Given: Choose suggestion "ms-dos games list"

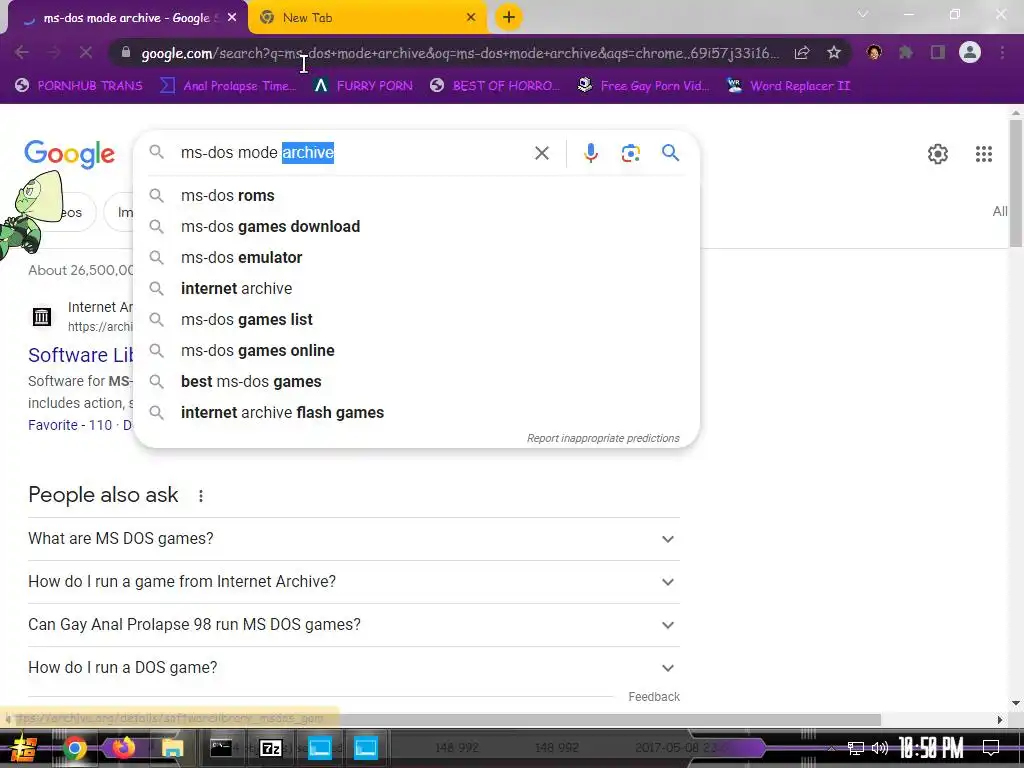Looking at the screenshot, I should (x=416, y=319).
